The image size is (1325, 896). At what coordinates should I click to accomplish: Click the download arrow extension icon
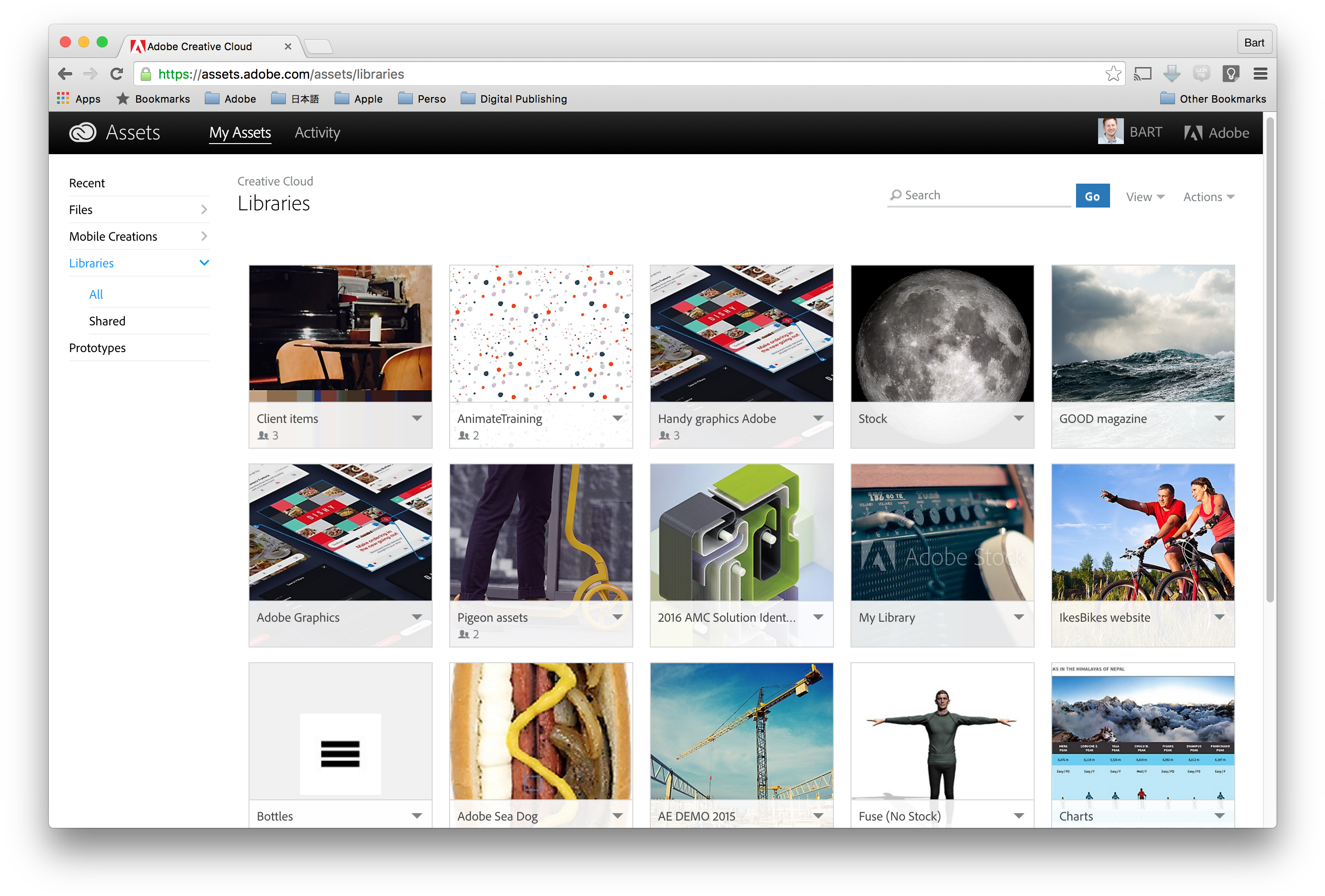tap(1172, 74)
